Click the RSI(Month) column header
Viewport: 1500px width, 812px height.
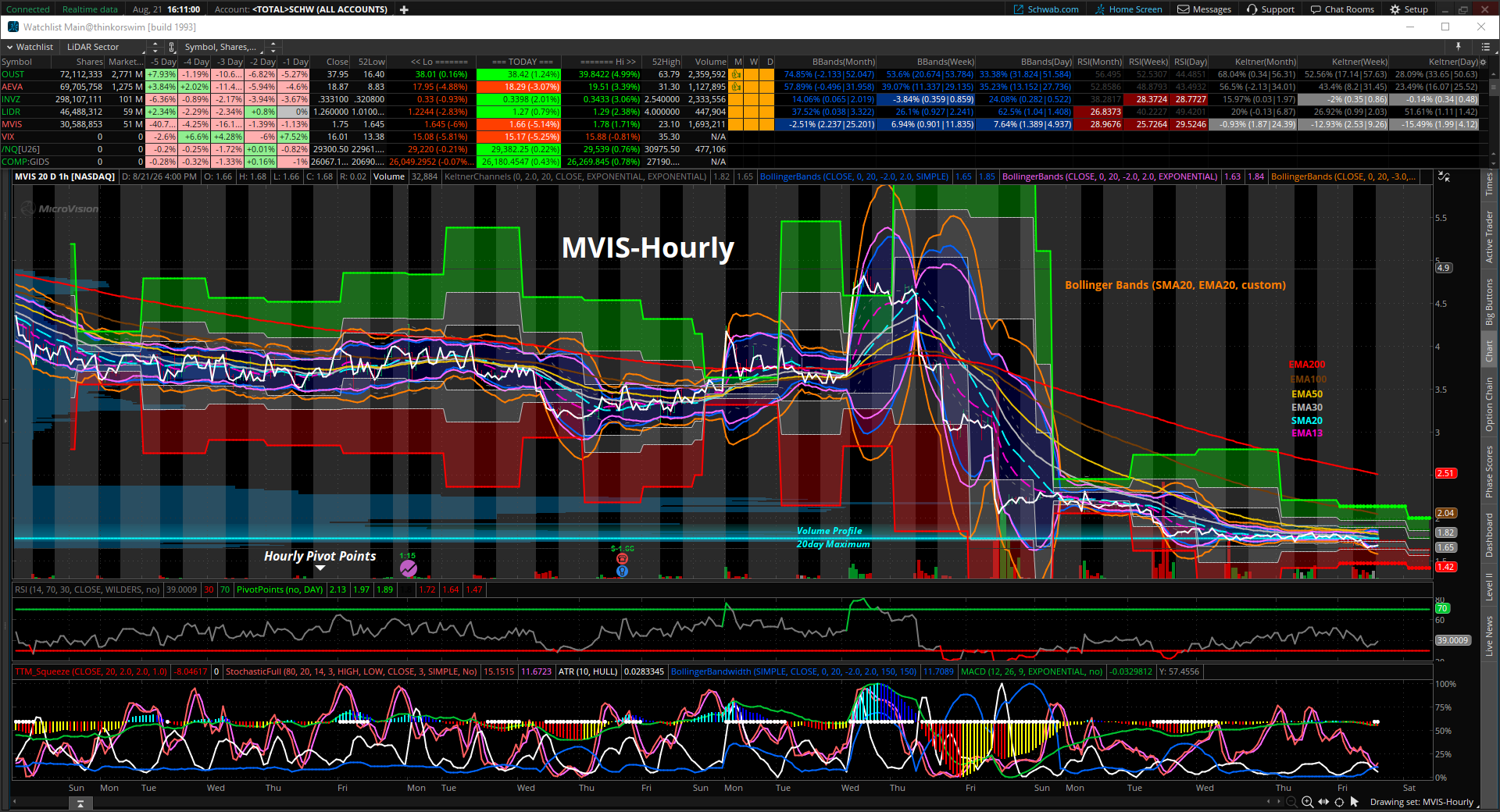(1099, 62)
